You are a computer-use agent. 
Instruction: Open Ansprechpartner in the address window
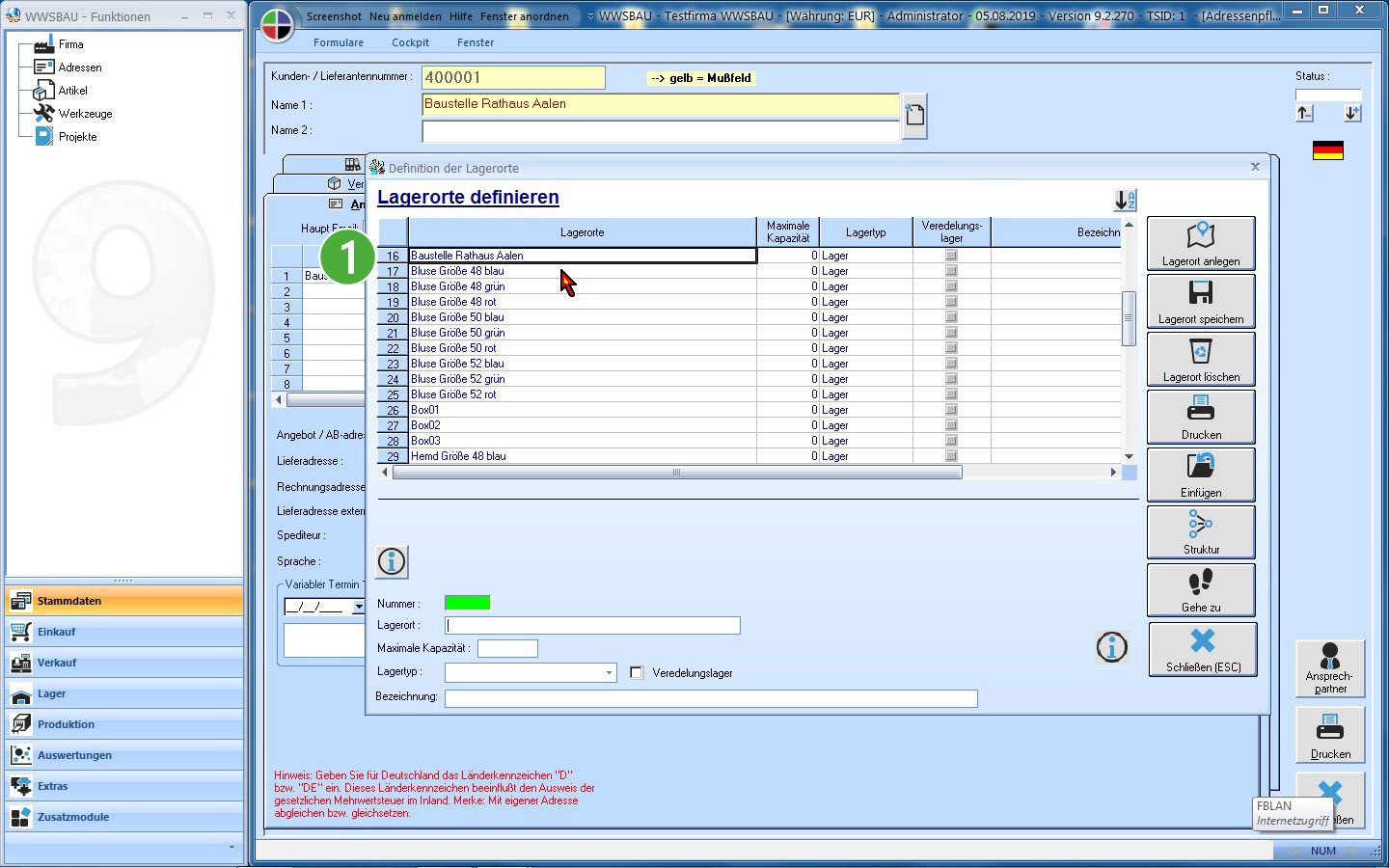1330,668
